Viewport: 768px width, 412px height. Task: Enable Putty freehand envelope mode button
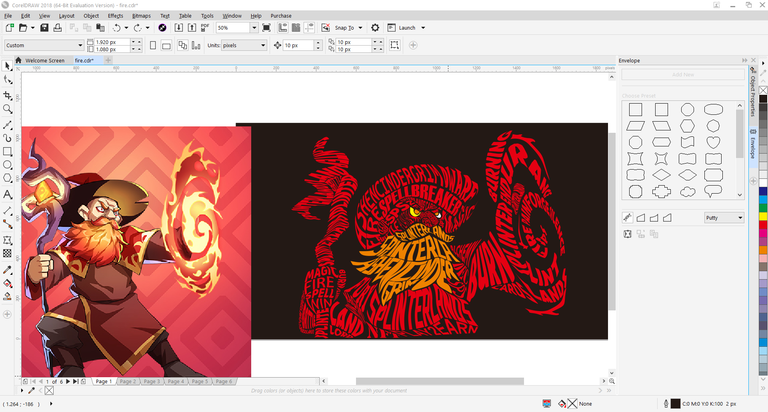[627, 218]
